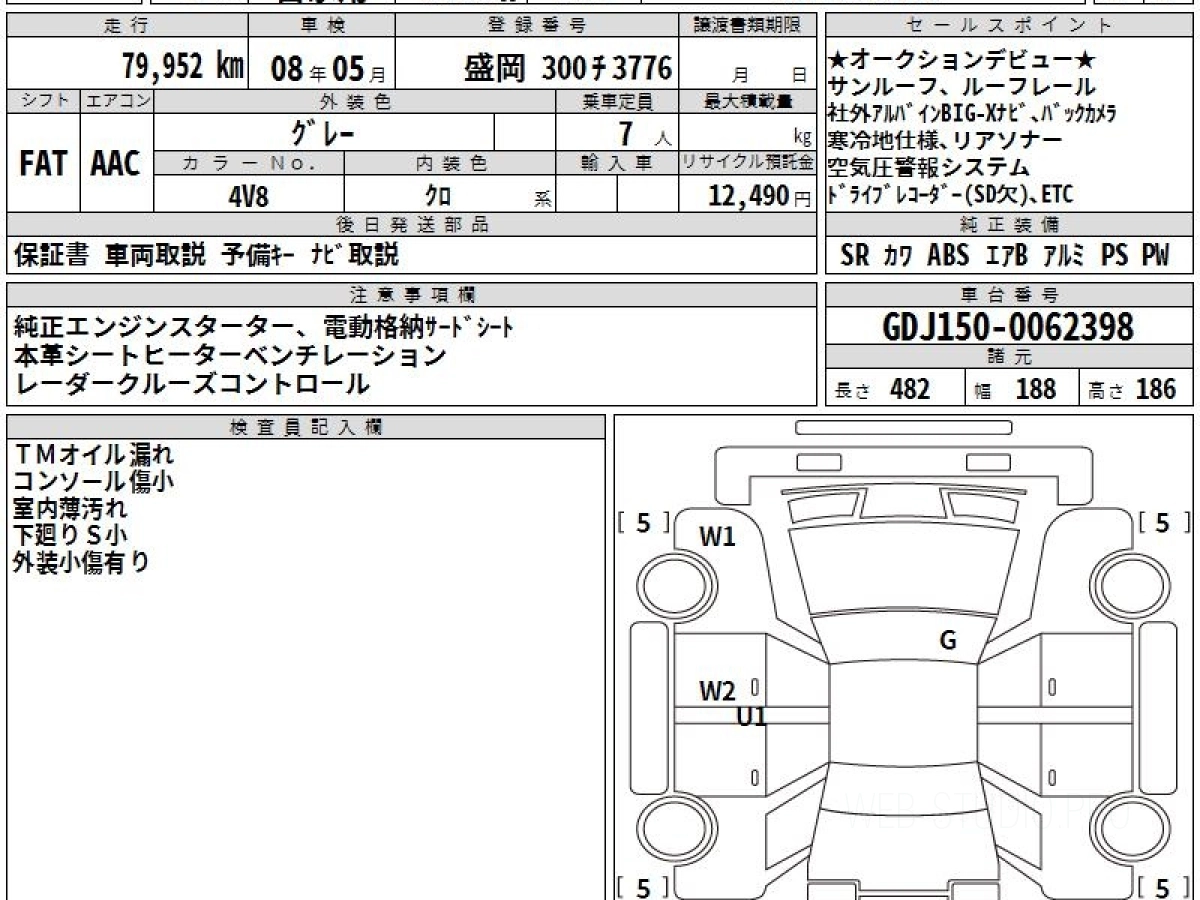Click the 本革シートヒーターベンチレーション line

pos(230,355)
